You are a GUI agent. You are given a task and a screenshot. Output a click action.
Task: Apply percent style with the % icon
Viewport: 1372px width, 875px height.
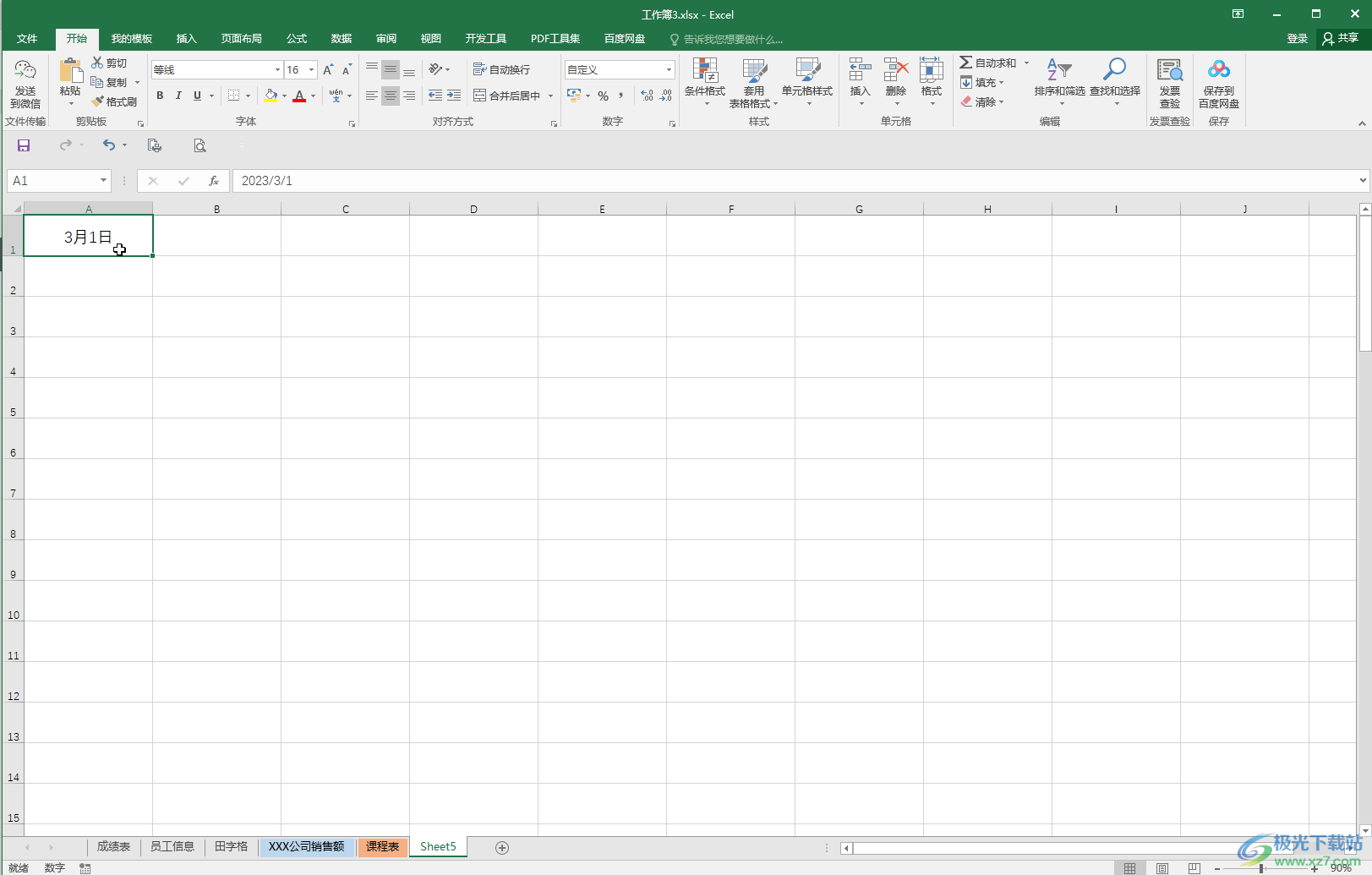(603, 96)
